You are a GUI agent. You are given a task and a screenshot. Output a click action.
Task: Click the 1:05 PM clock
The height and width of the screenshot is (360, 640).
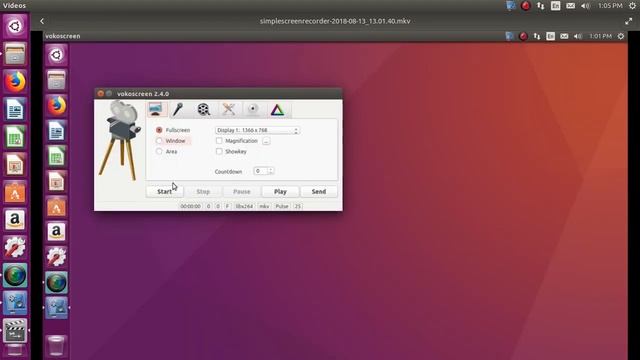point(610,6)
